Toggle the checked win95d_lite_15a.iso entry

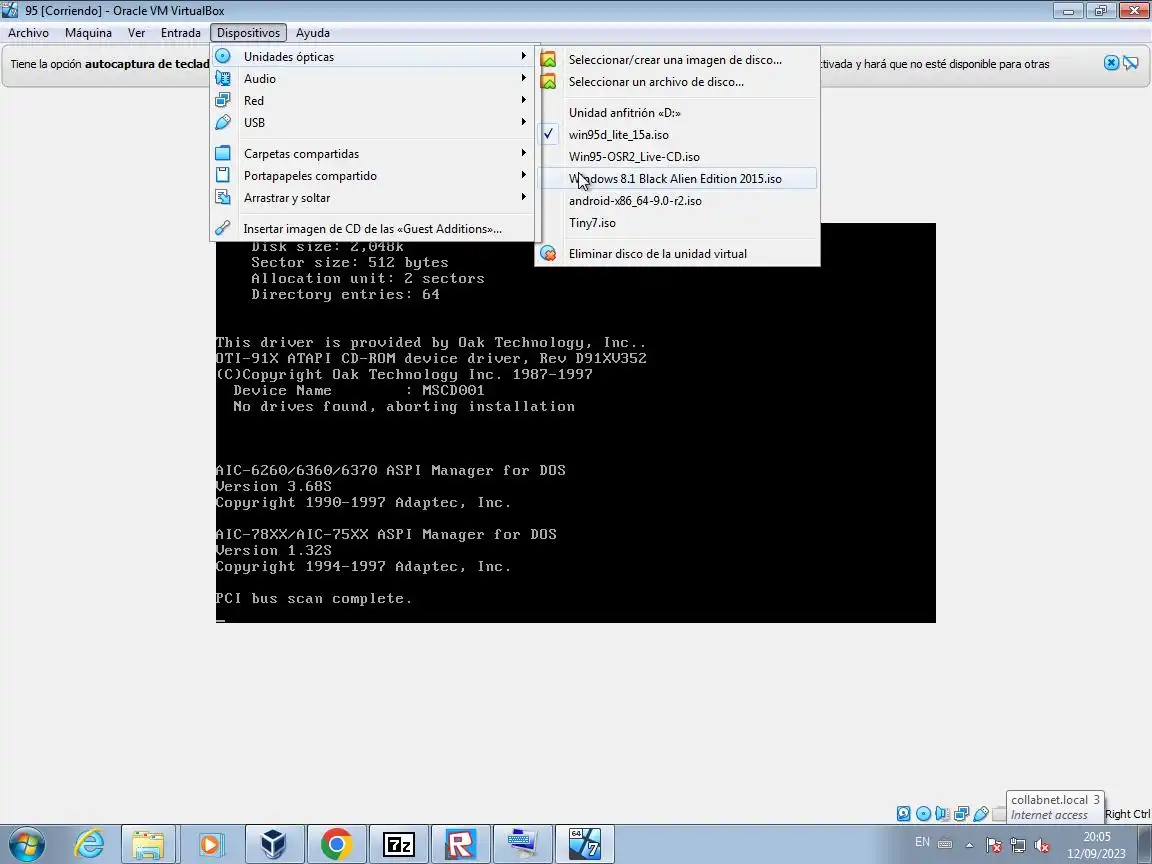pos(677,134)
